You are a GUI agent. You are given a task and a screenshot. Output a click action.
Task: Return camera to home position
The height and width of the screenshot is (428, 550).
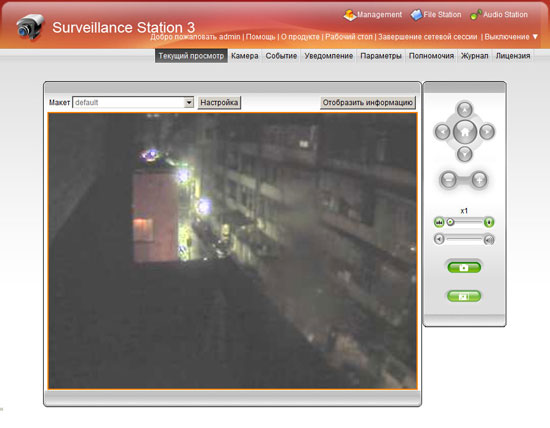(465, 132)
